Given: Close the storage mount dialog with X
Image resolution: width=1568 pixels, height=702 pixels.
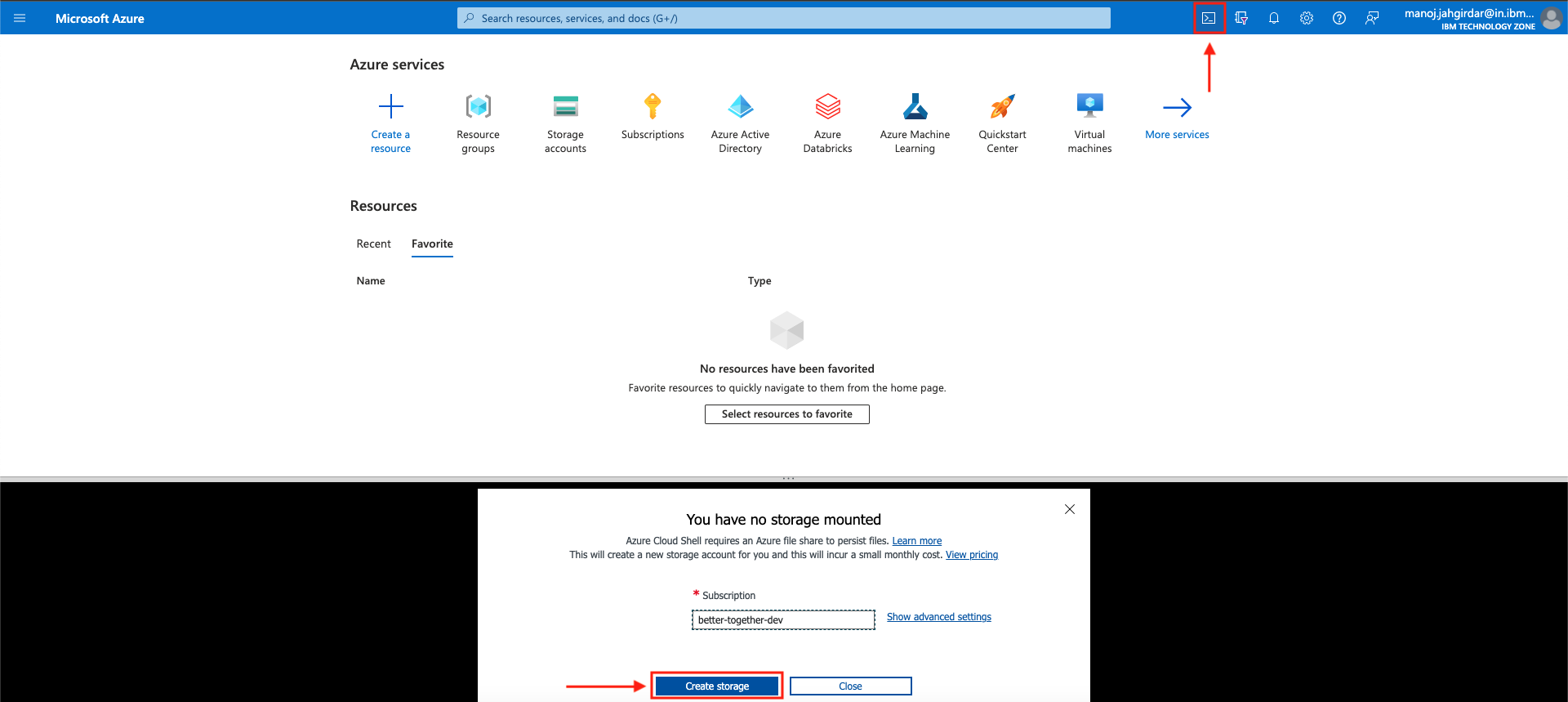Looking at the screenshot, I should pos(1070,509).
